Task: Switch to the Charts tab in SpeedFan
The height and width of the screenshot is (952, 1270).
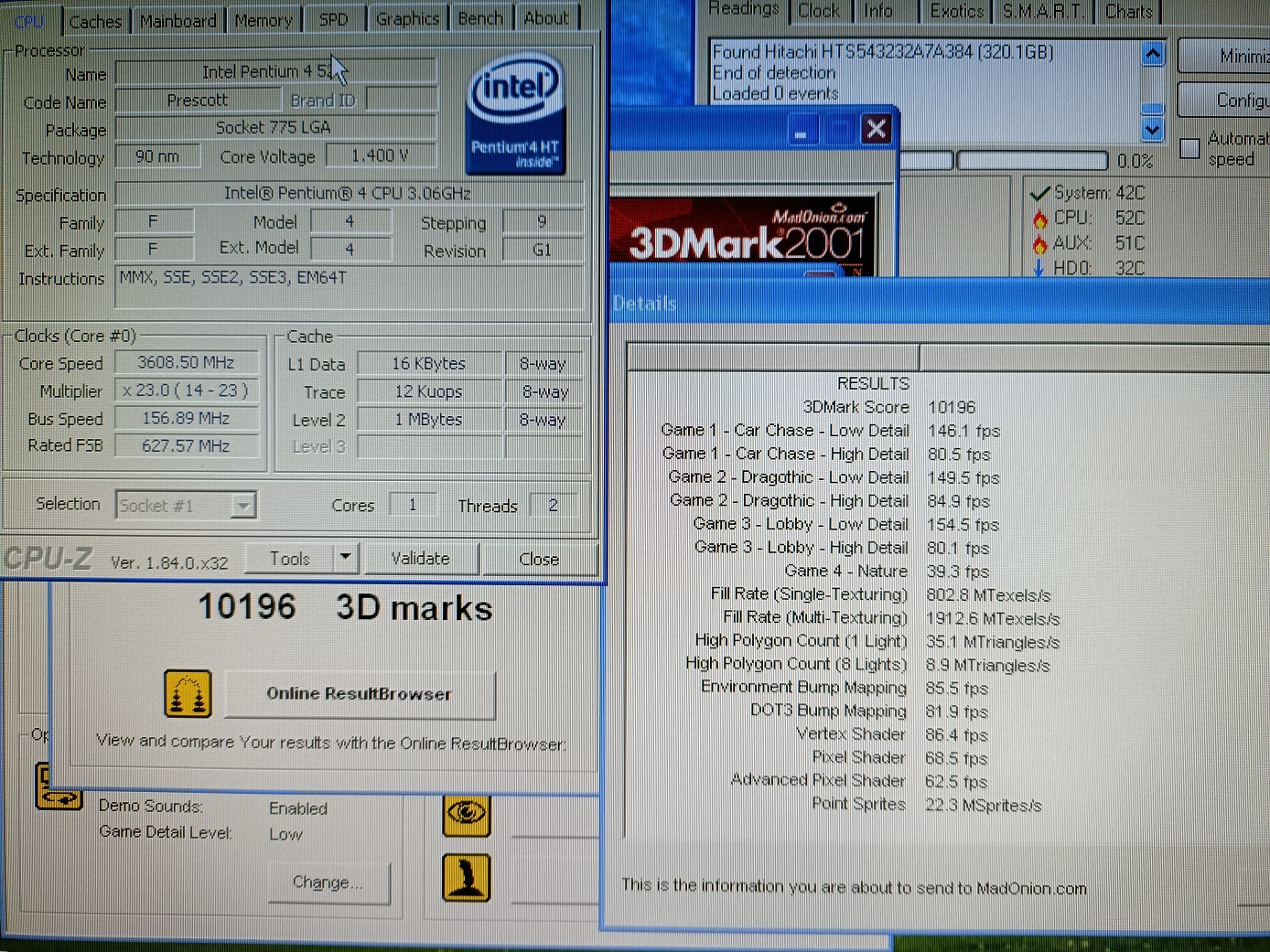Action: [1129, 11]
